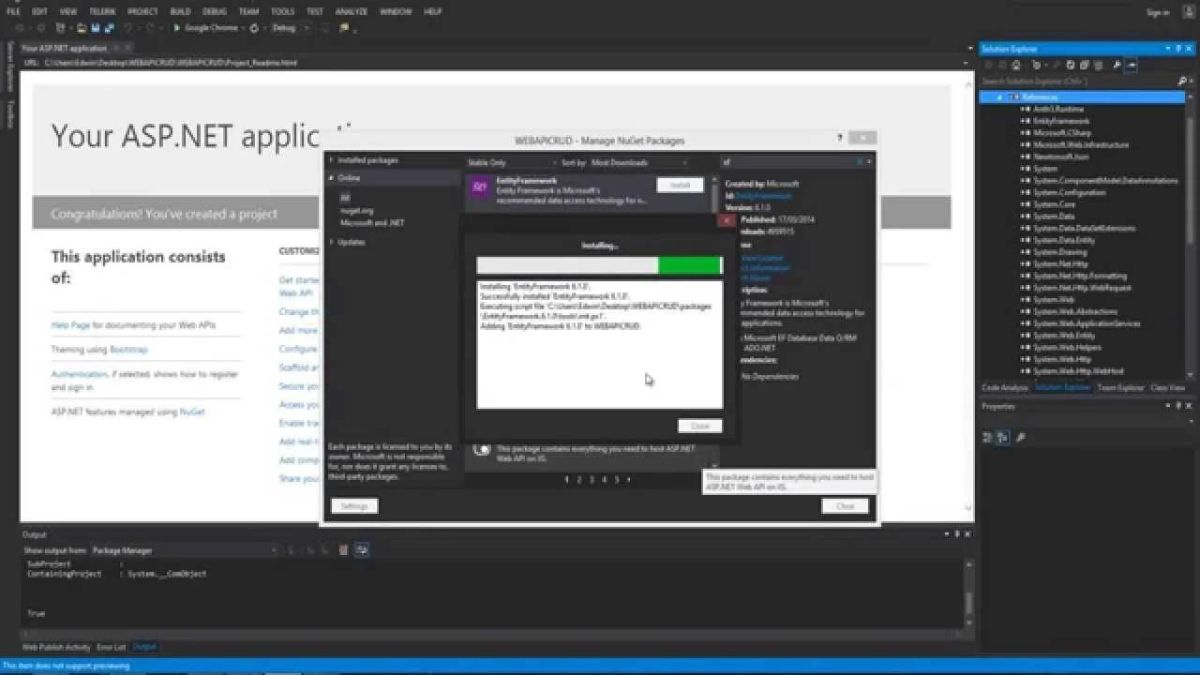The height and width of the screenshot is (675, 1200).
Task: Click the Properties panel Categorized icon
Action: 988,437
